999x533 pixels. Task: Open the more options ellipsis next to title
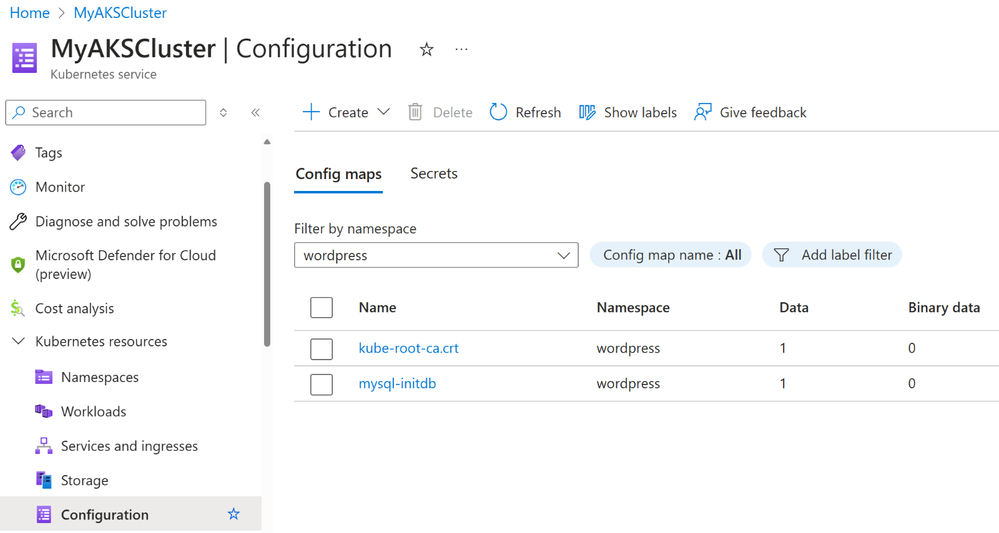tap(461, 50)
